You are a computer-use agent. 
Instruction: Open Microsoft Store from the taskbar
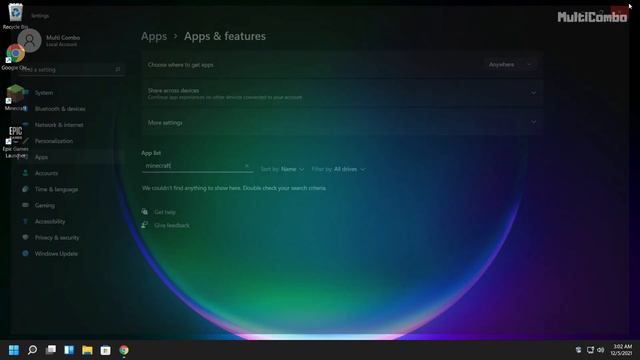pyautogui.click(x=106, y=350)
